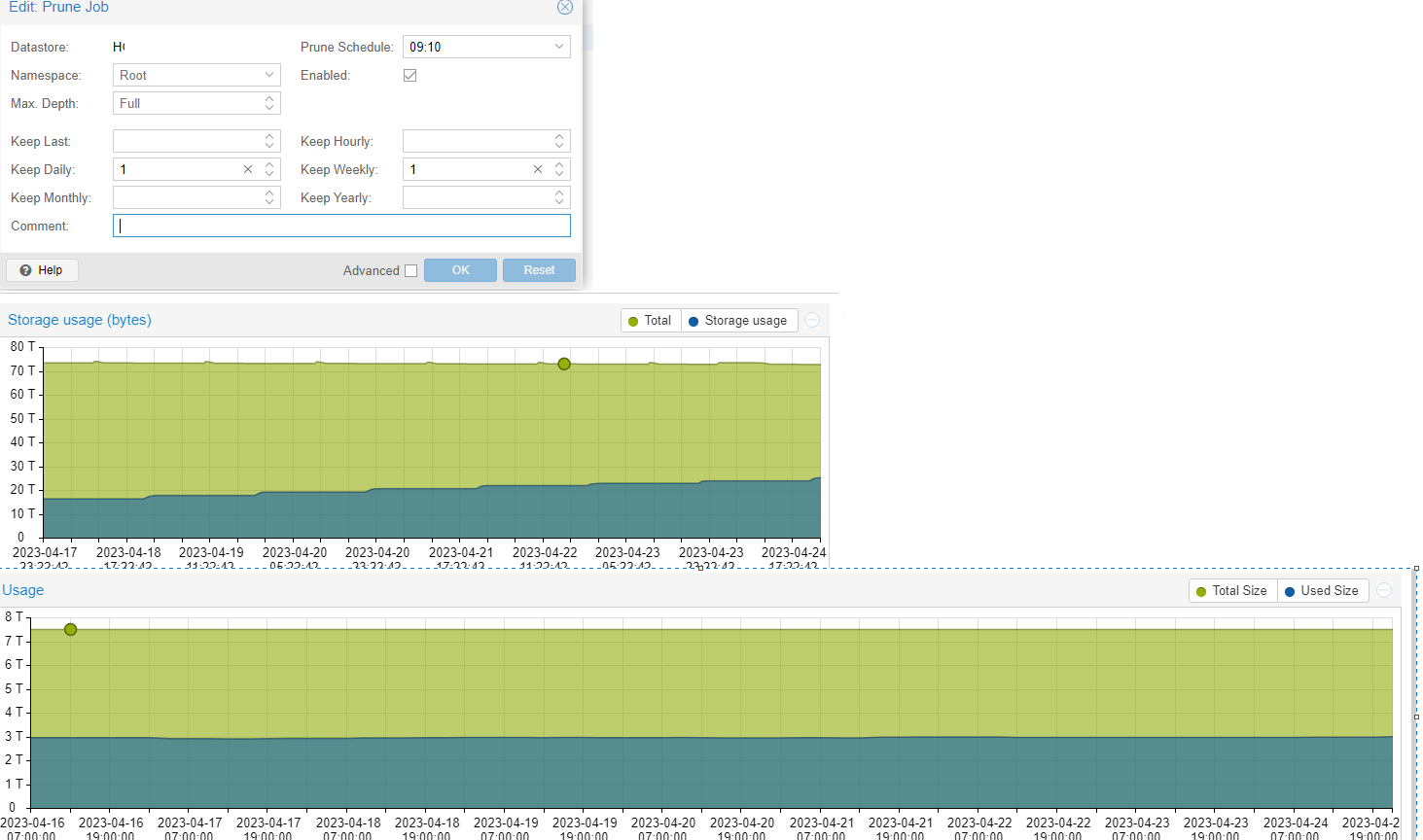Click the Reset button
The image size is (1423, 840).
(x=539, y=270)
